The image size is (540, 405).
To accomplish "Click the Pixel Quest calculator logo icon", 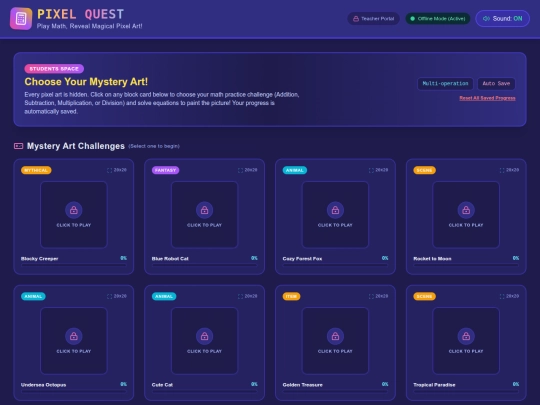I will tap(21, 19).
